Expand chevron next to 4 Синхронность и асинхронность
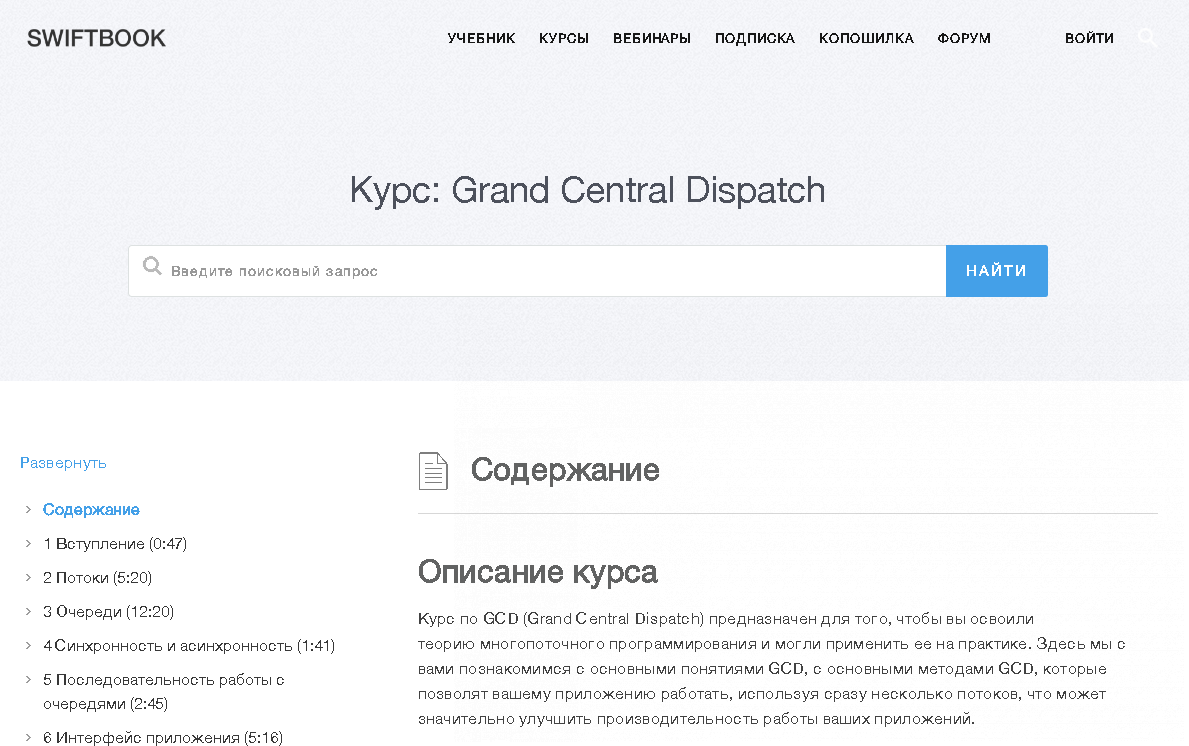This screenshot has width=1189, height=746. pyautogui.click(x=28, y=646)
